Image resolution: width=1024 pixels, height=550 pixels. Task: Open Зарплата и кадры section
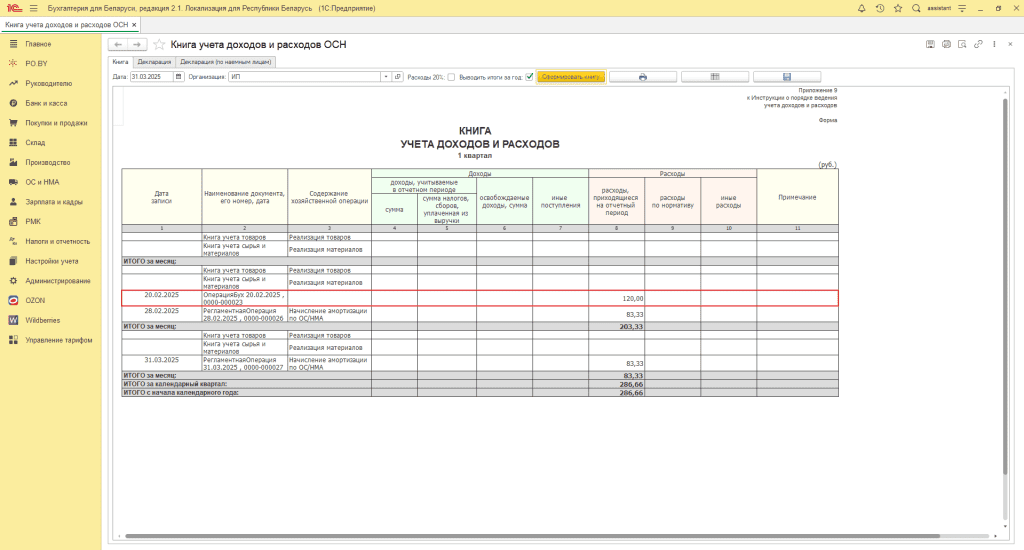point(54,202)
